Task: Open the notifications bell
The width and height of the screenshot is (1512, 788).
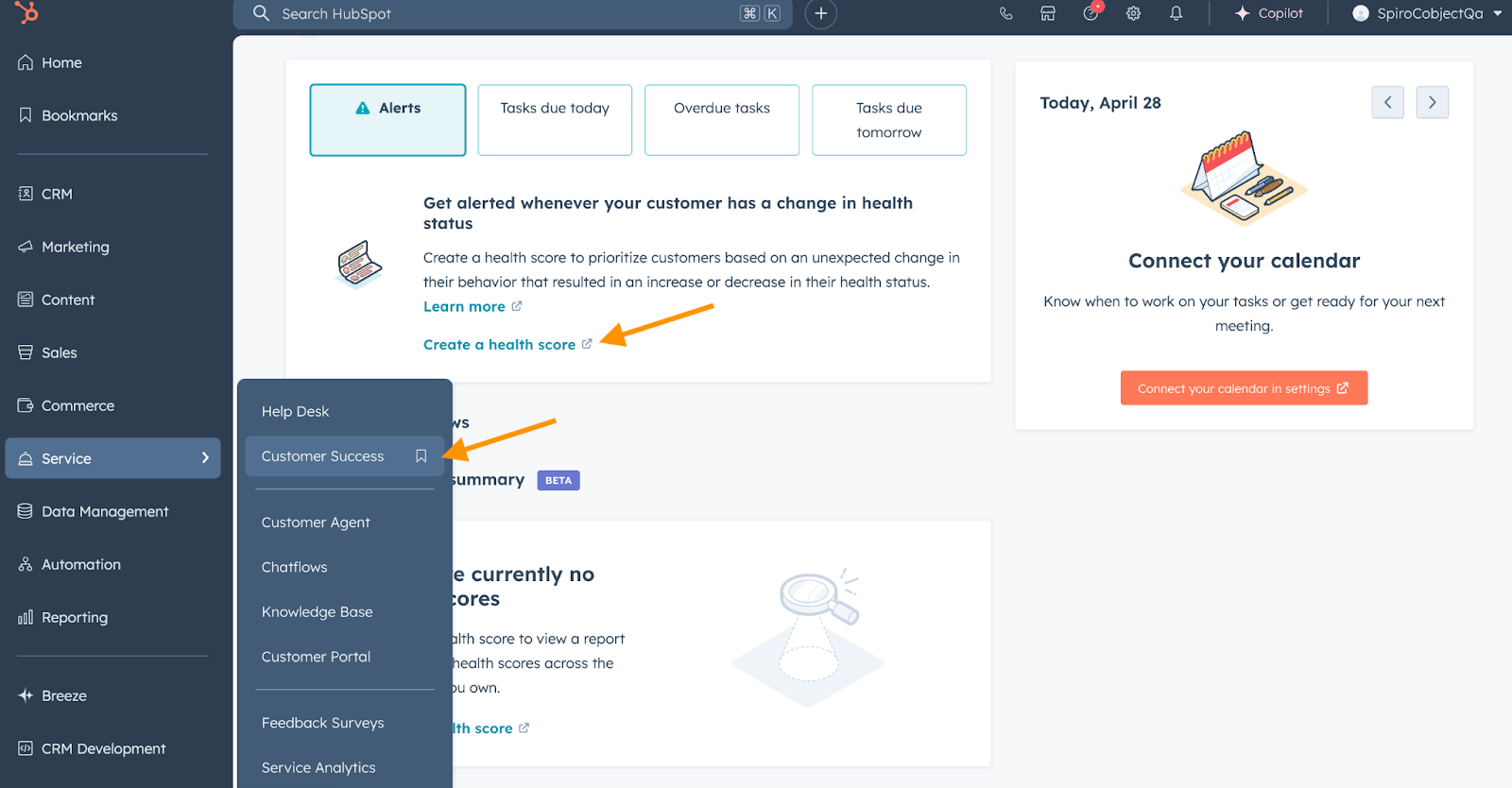Action: pos(1176,13)
